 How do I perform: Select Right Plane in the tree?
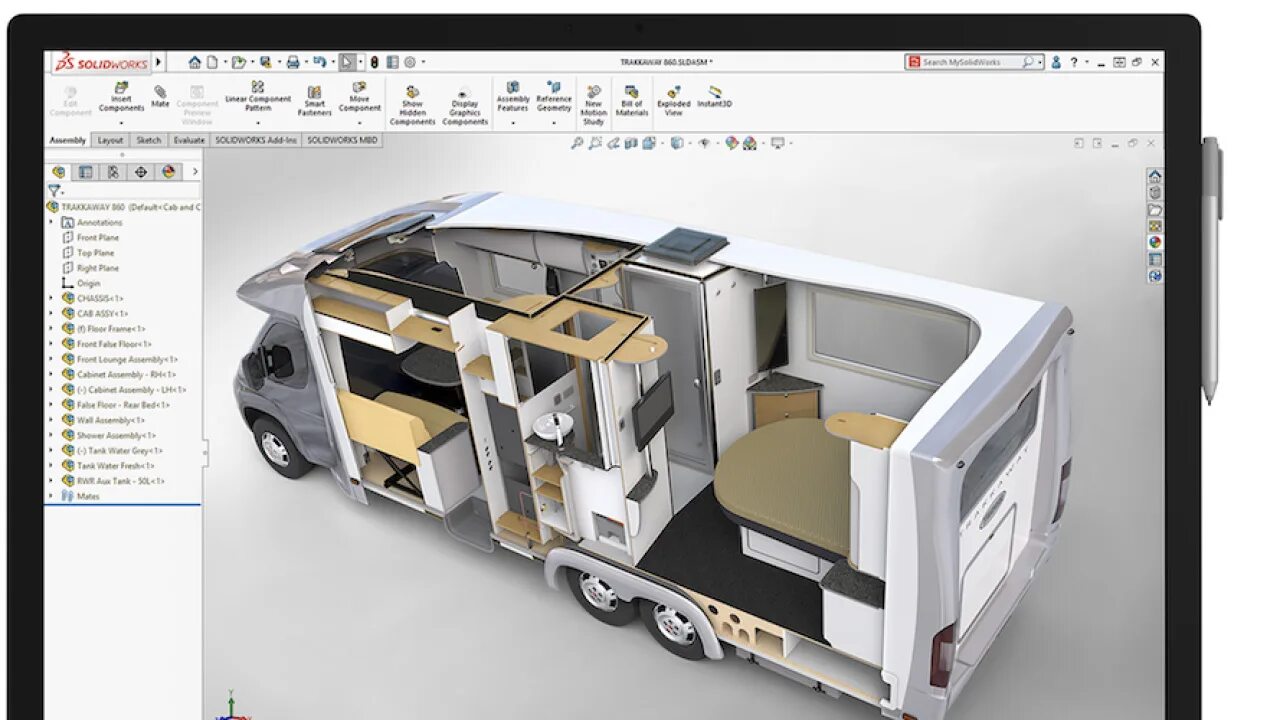pyautogui.click(x=98, y=268)
